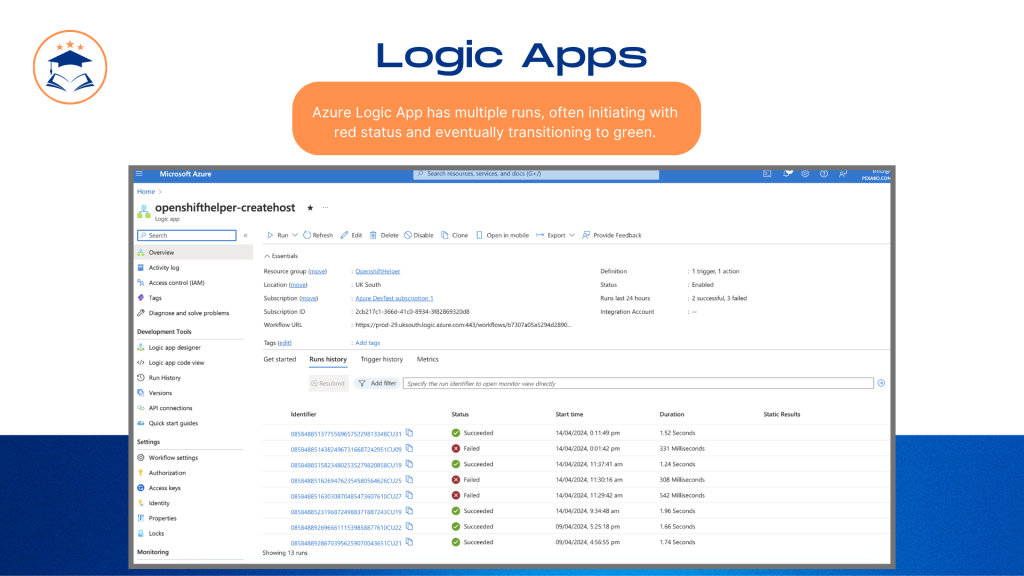Open the failed run ending CU09
The width and height of the screenshot is (1024, 576).
pyautogui.click(x=346, y=449)
